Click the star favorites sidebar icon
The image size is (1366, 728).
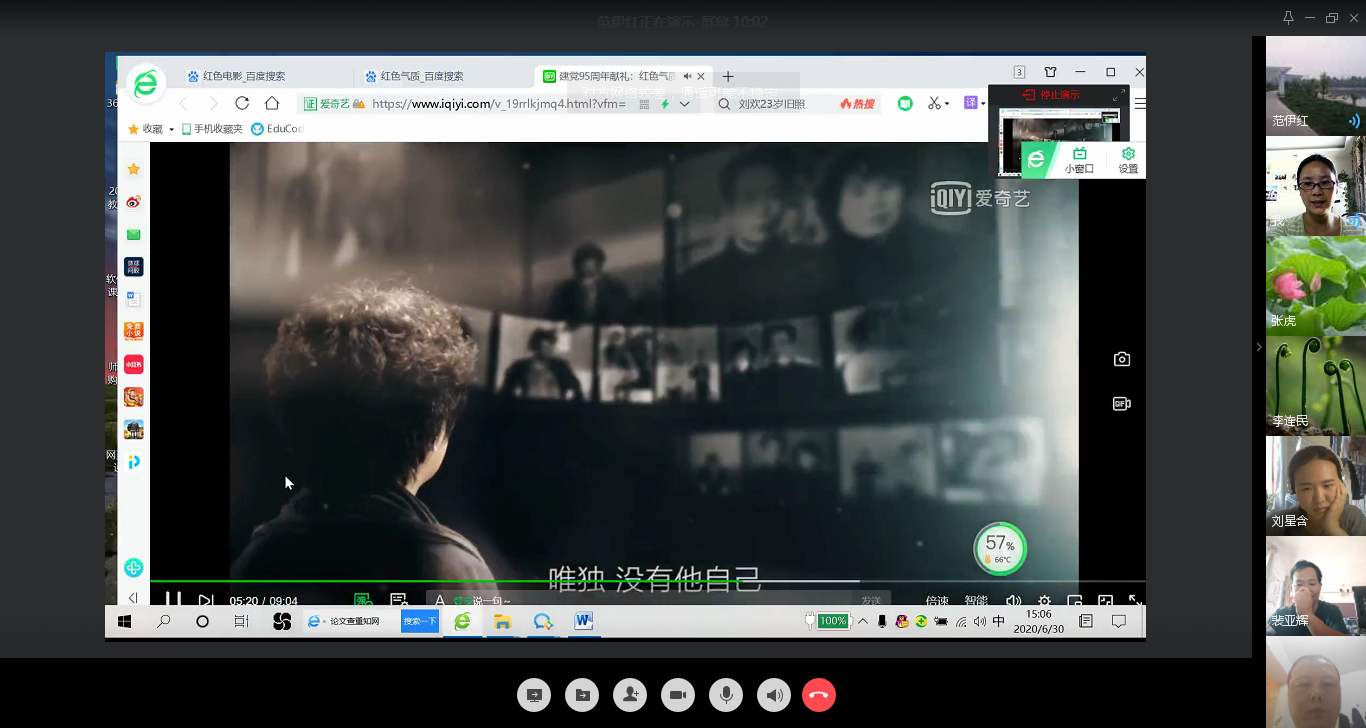click(134, 169)
